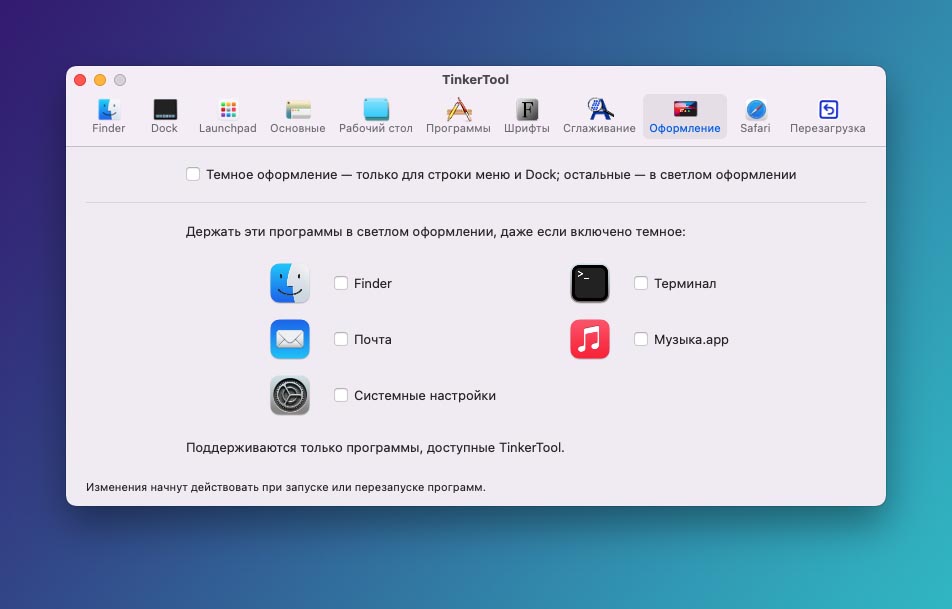Screen dimensions: 952x609
Task: Click the Terminal app icon
Action: [x=590, y=283]
